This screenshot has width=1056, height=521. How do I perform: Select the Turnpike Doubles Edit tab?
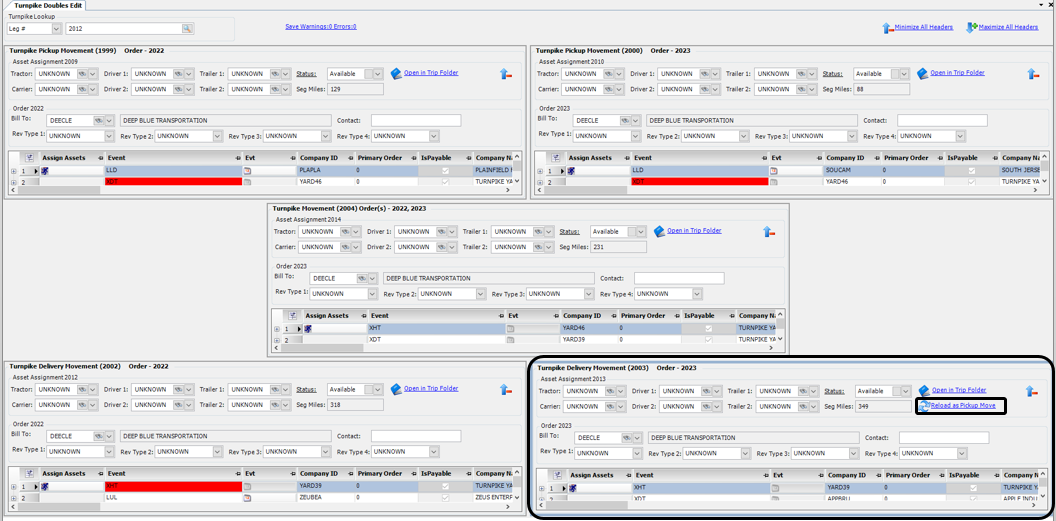click(x=48, y=6)
